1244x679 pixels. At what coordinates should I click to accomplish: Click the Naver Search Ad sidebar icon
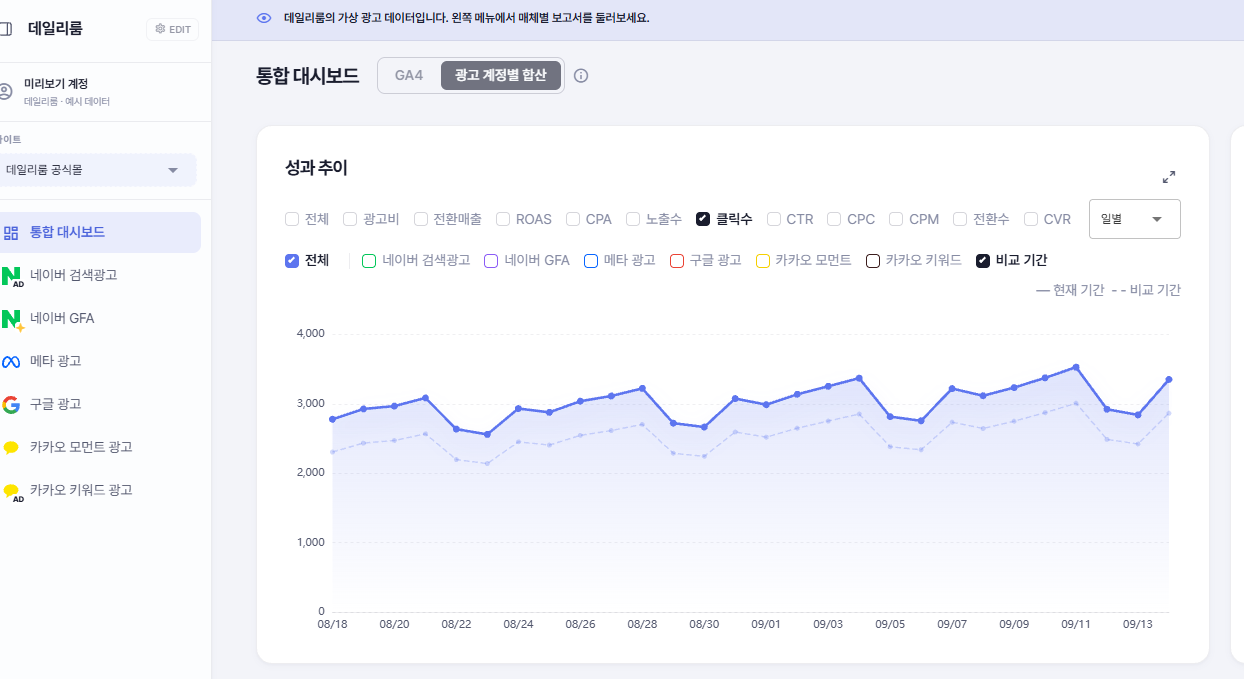(12, 276)
